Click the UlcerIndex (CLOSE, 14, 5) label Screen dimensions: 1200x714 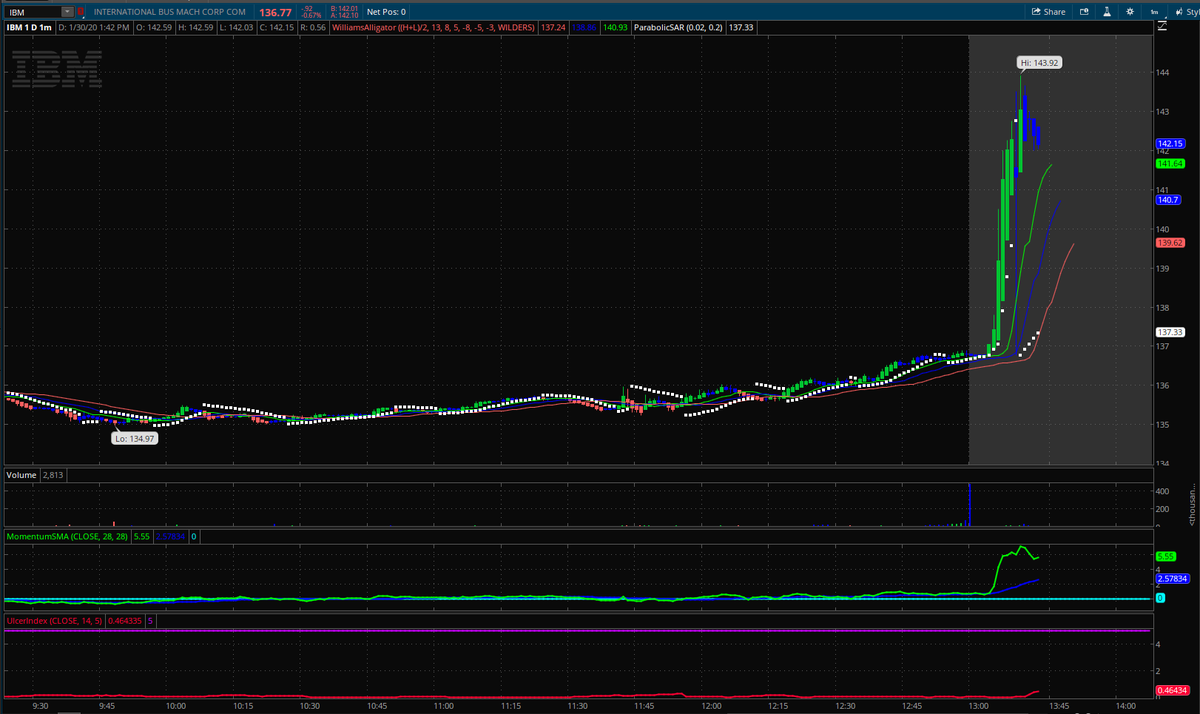54,621
